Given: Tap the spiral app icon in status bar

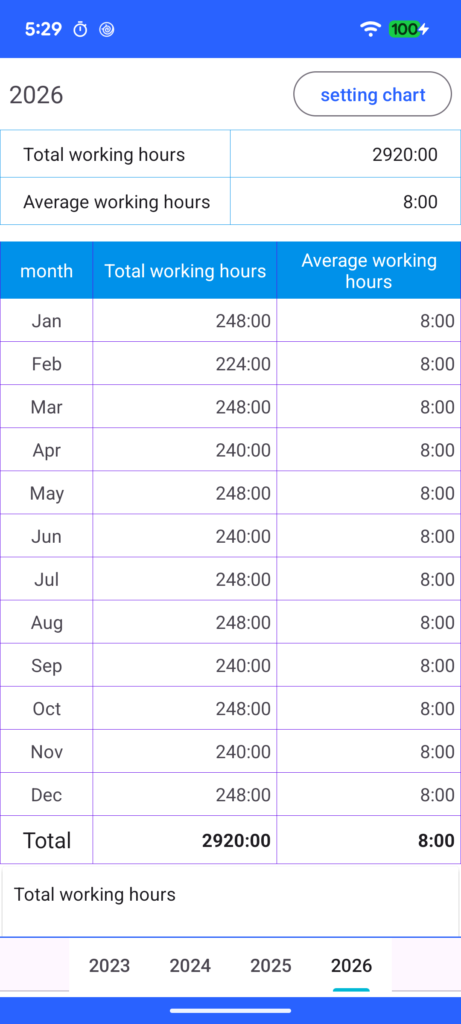Looking at the screenshot, I should coord(106,29).
